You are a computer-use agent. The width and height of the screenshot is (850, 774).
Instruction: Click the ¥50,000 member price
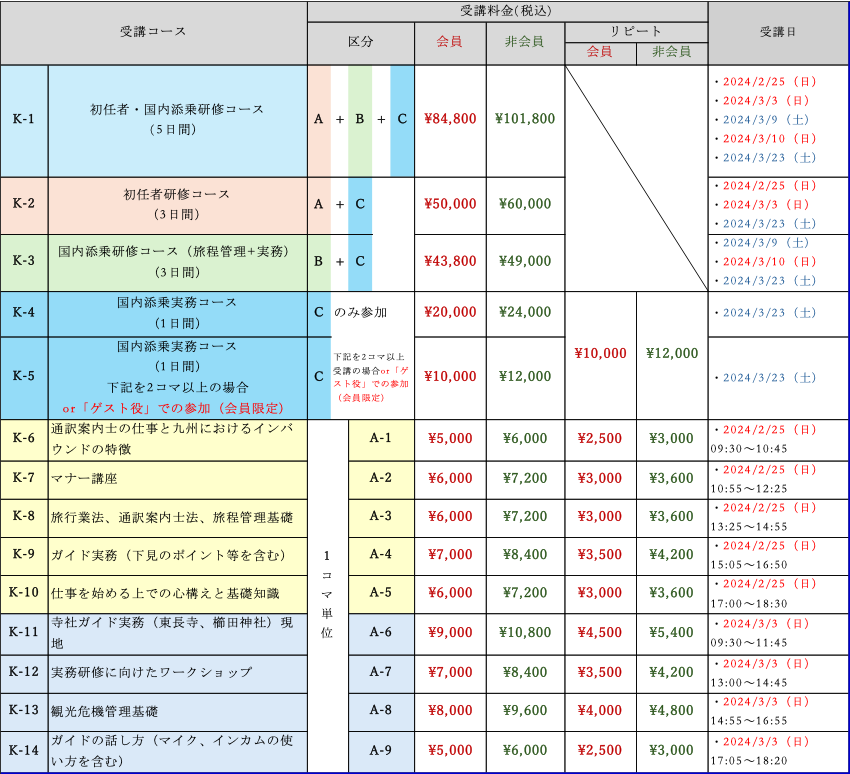click(450, 204)
